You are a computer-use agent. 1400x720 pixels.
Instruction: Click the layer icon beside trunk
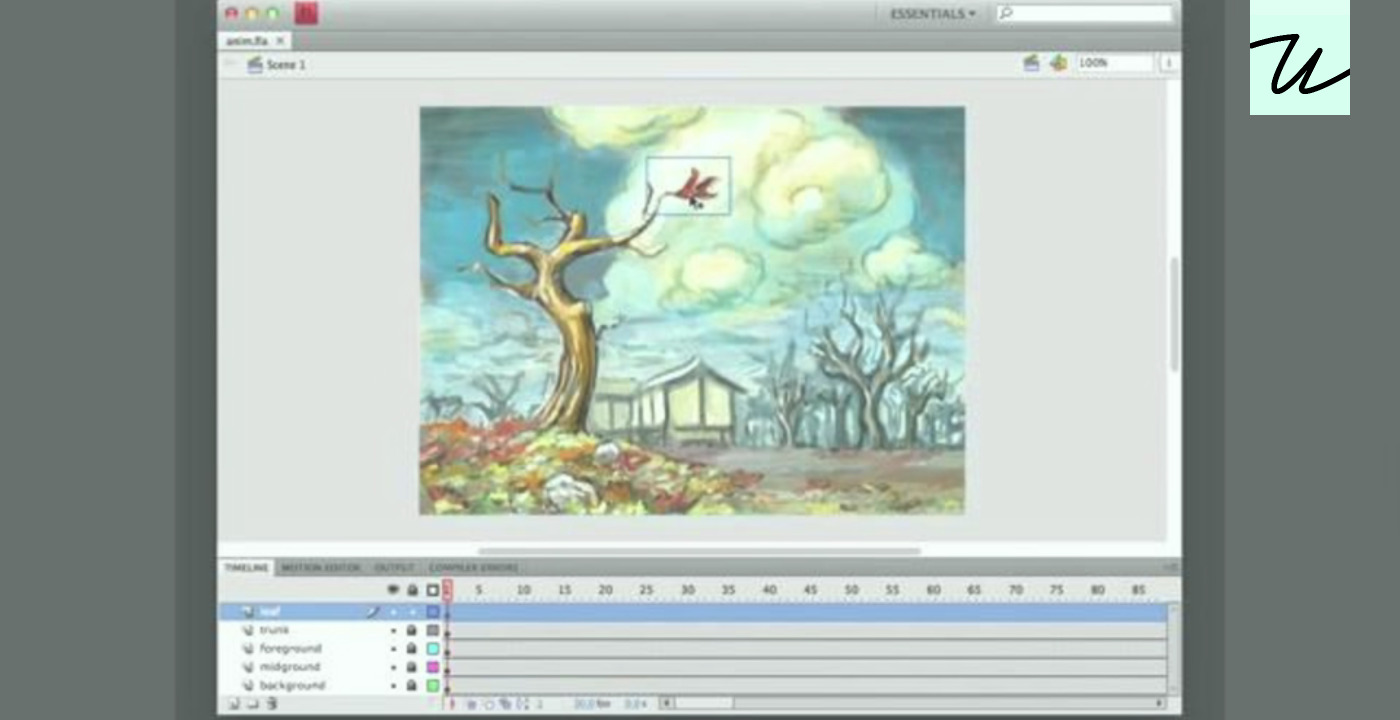tap(248, 630)
